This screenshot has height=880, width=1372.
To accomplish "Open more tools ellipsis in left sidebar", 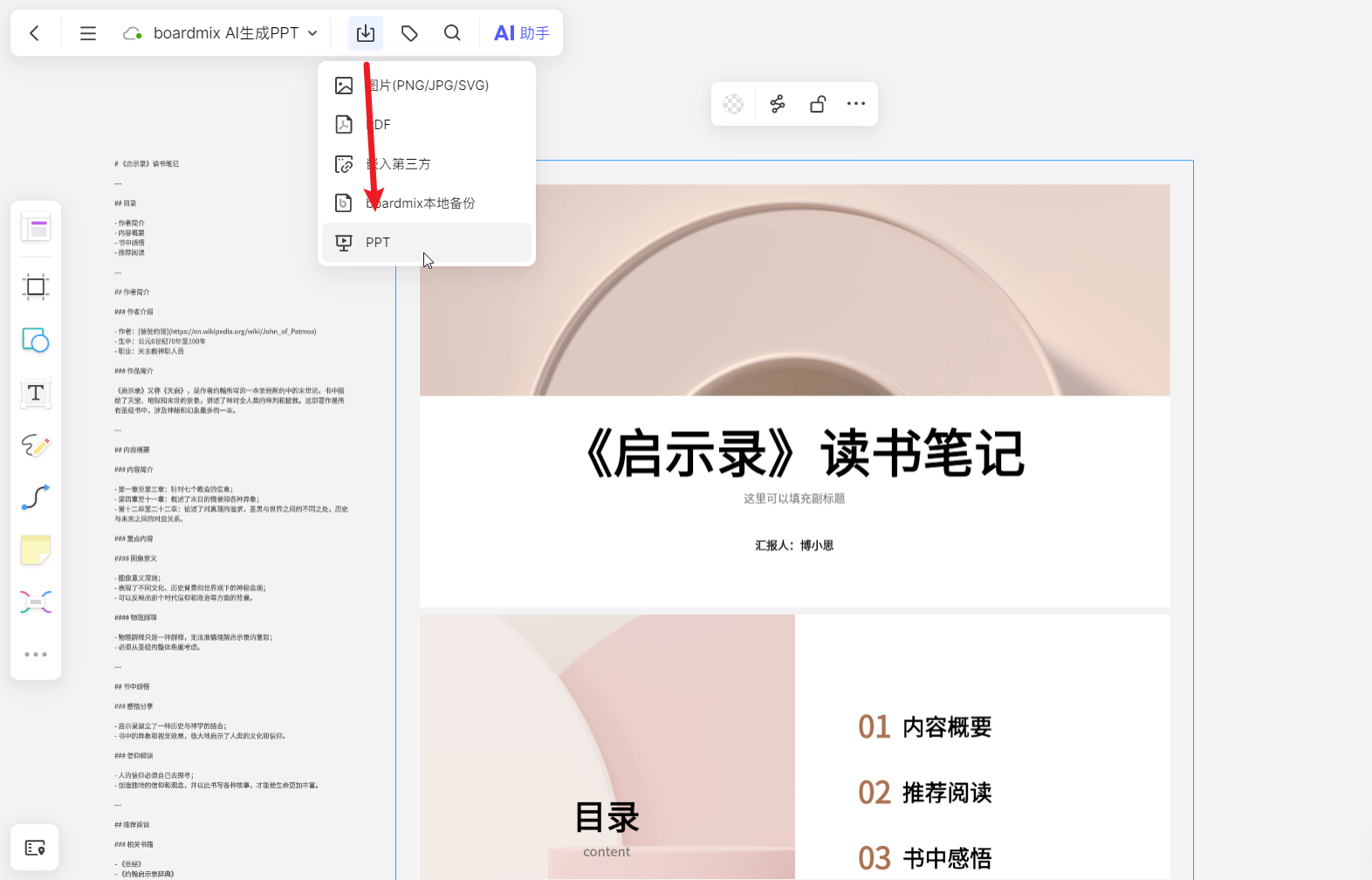I will click(36, 654).
